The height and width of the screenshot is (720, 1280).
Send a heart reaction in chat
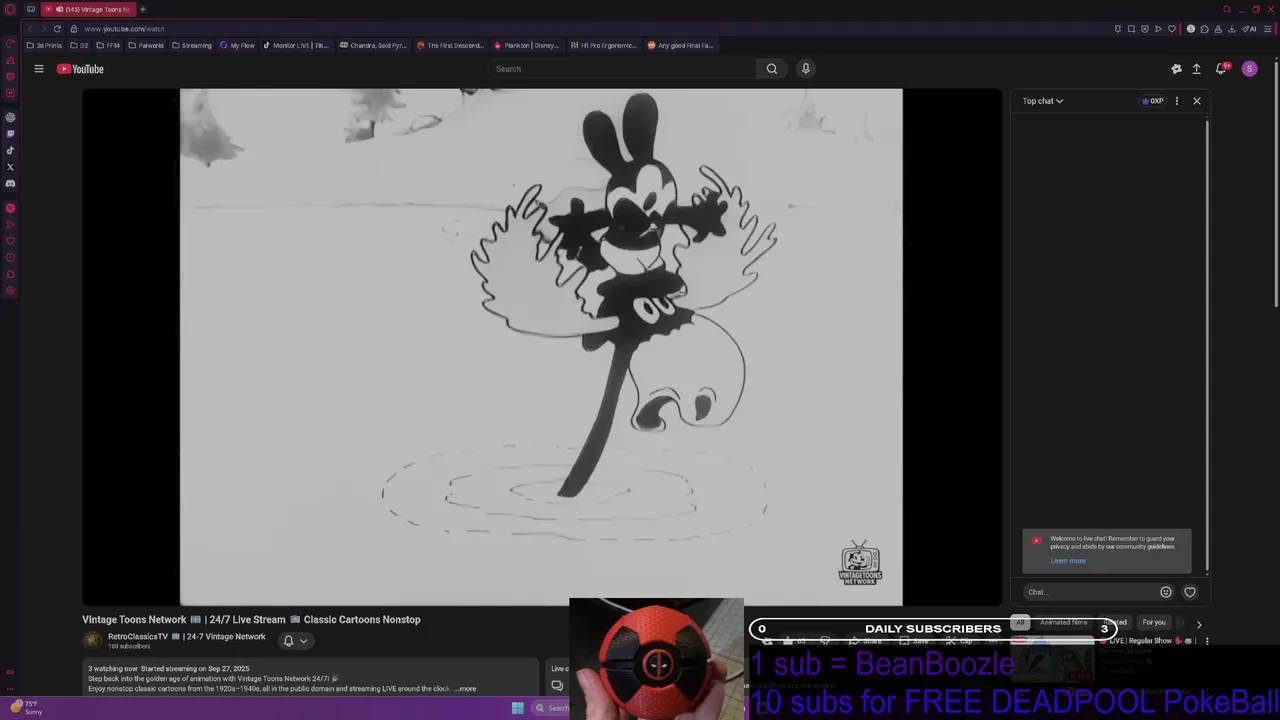tap(1190, 592)
